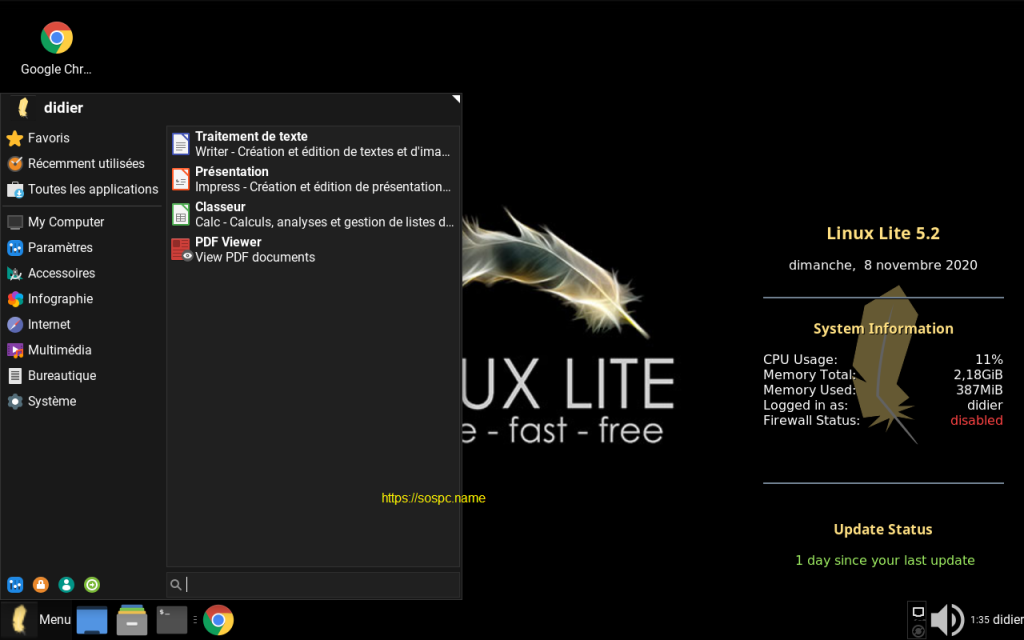1024x640 pixels.
Task: Launch Traitement de texte (Writer)
Action: [x=313, y=144]
